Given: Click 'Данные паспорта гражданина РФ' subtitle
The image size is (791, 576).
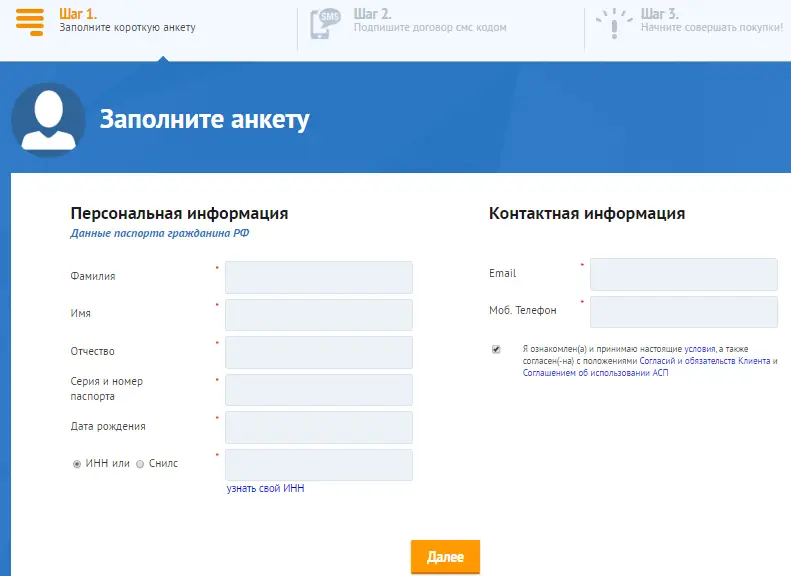Looking at the screenshot, I should coord(159,233).
